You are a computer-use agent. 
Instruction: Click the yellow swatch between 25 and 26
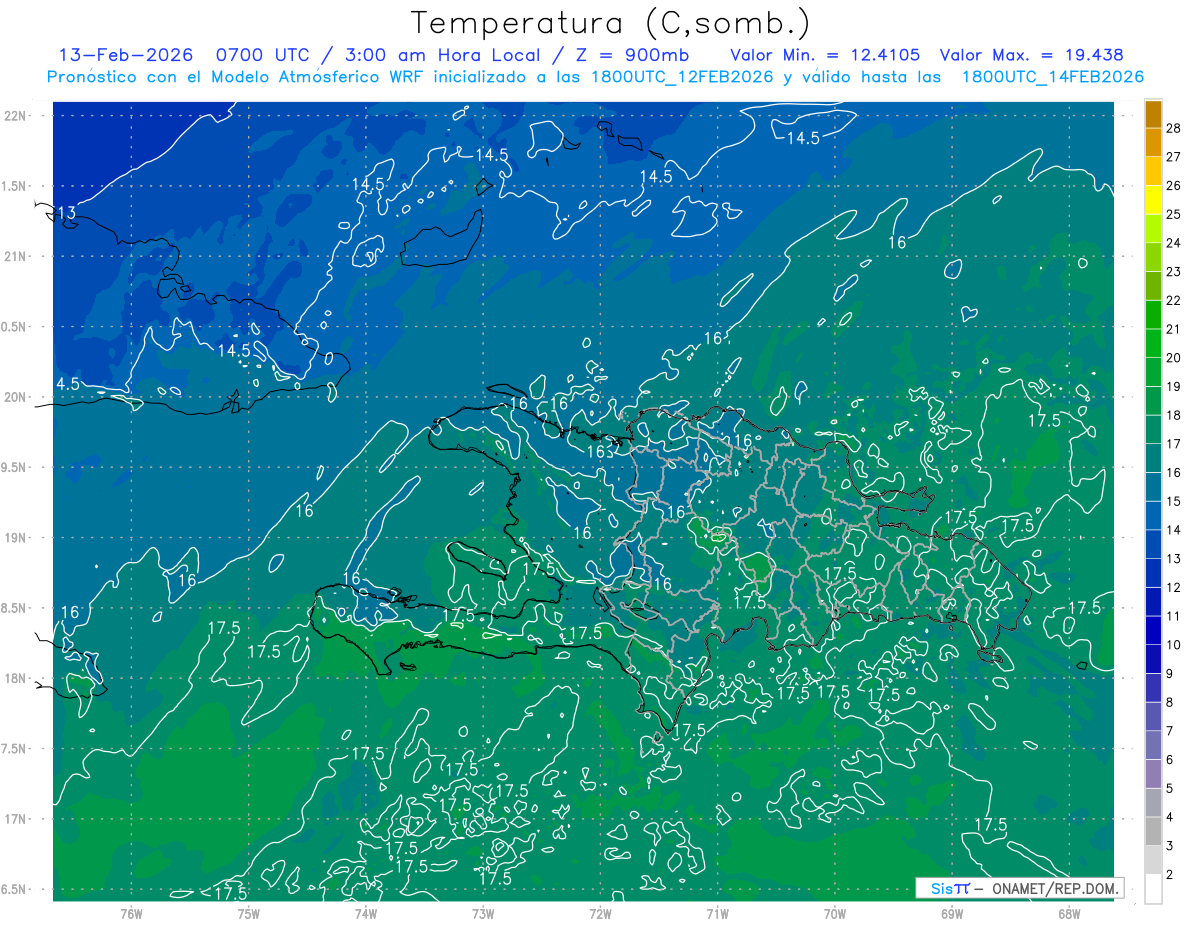pos(1154,200)
